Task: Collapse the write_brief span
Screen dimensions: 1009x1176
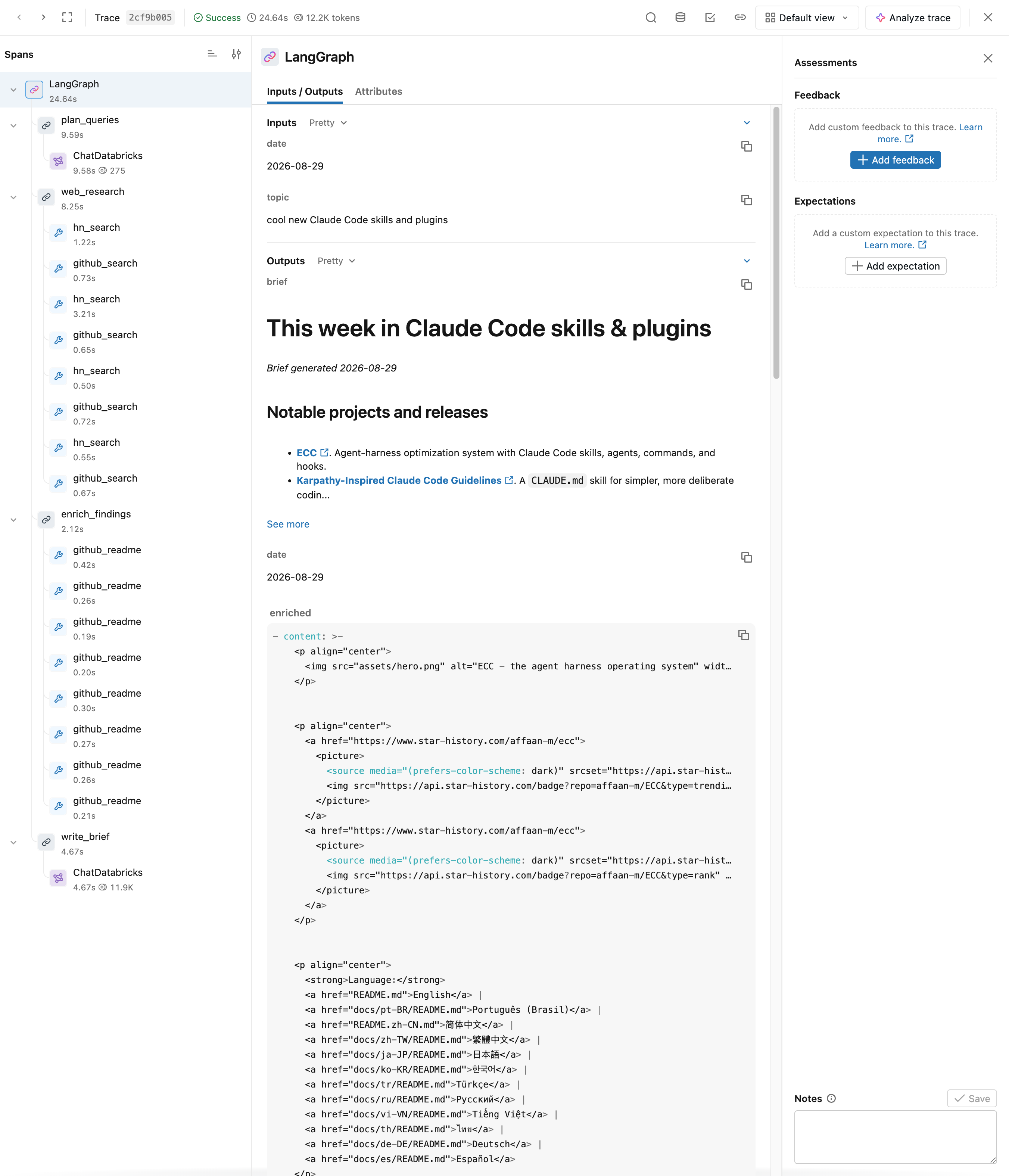Action: (13, 842)
